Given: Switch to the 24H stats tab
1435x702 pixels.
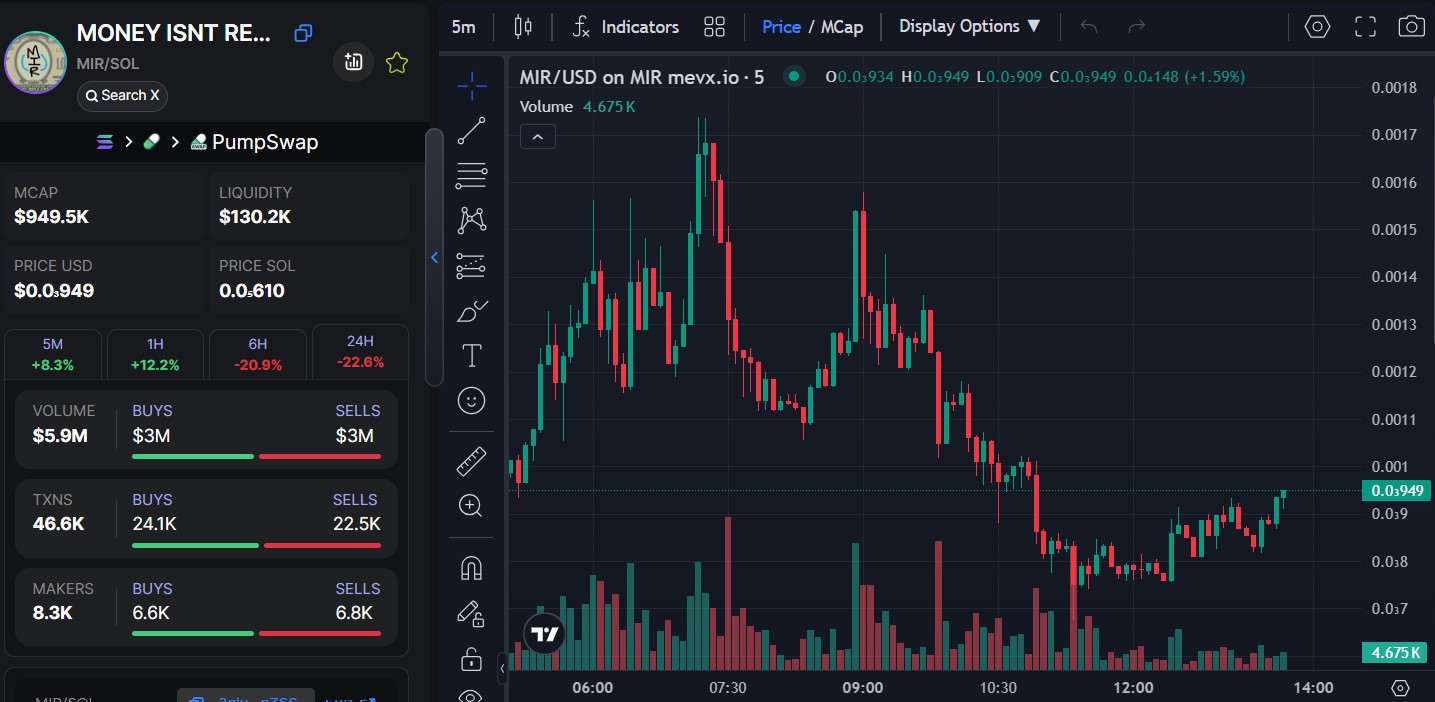Looking at the screenshot, I should (x=360, y=352).
